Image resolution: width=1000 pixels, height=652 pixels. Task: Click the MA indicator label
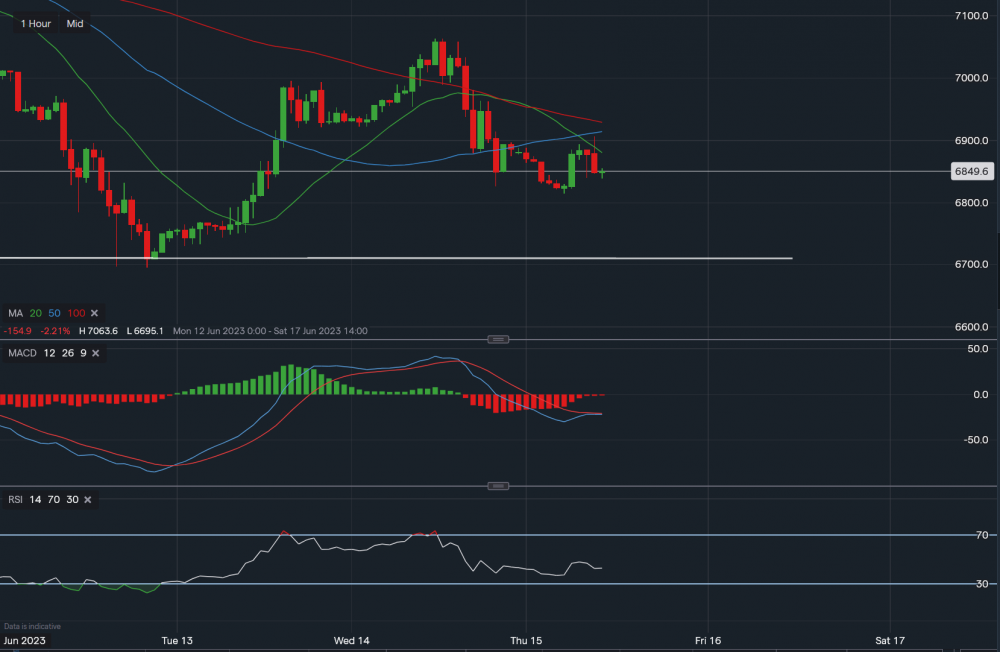point(15,313)
